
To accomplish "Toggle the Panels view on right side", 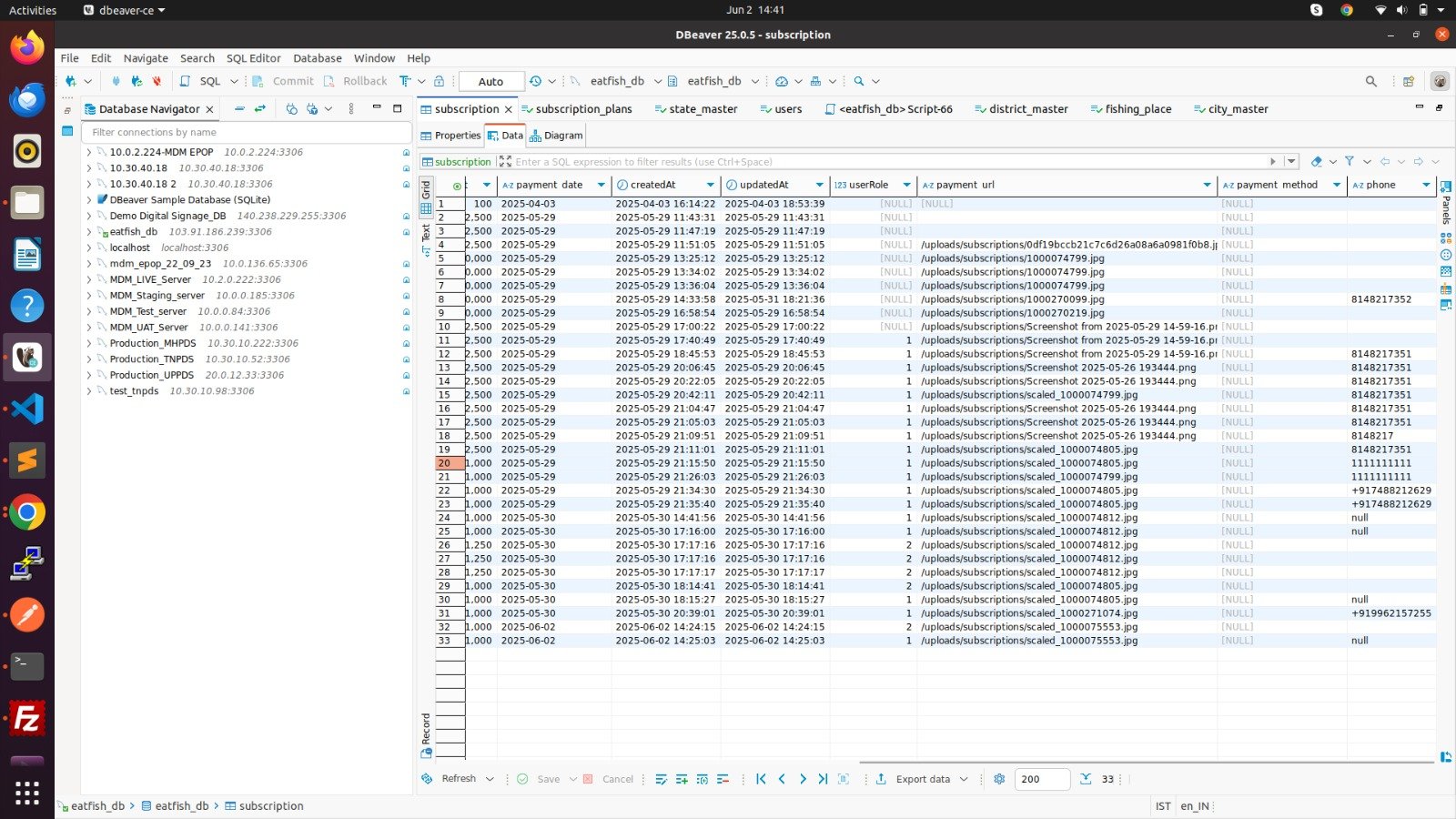I will 1446,205.
